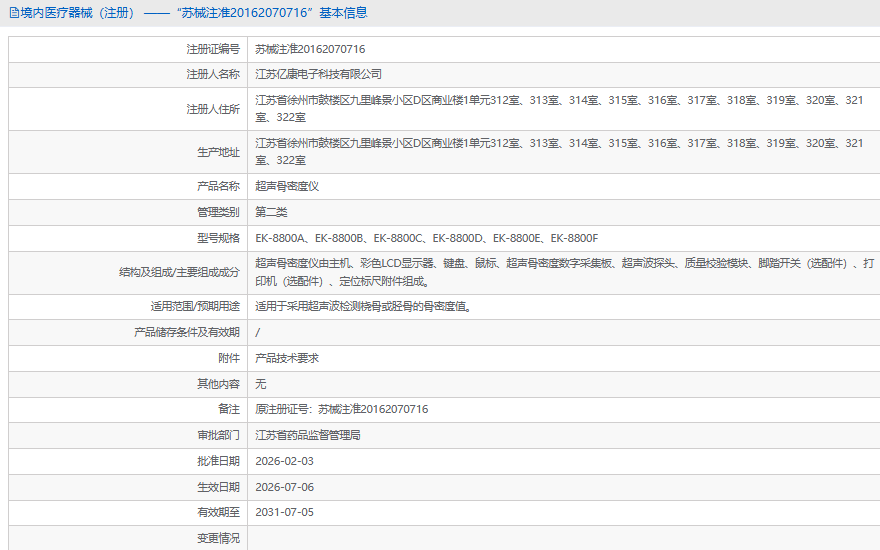Select approval date 2026-02-03

click(285, 461)
